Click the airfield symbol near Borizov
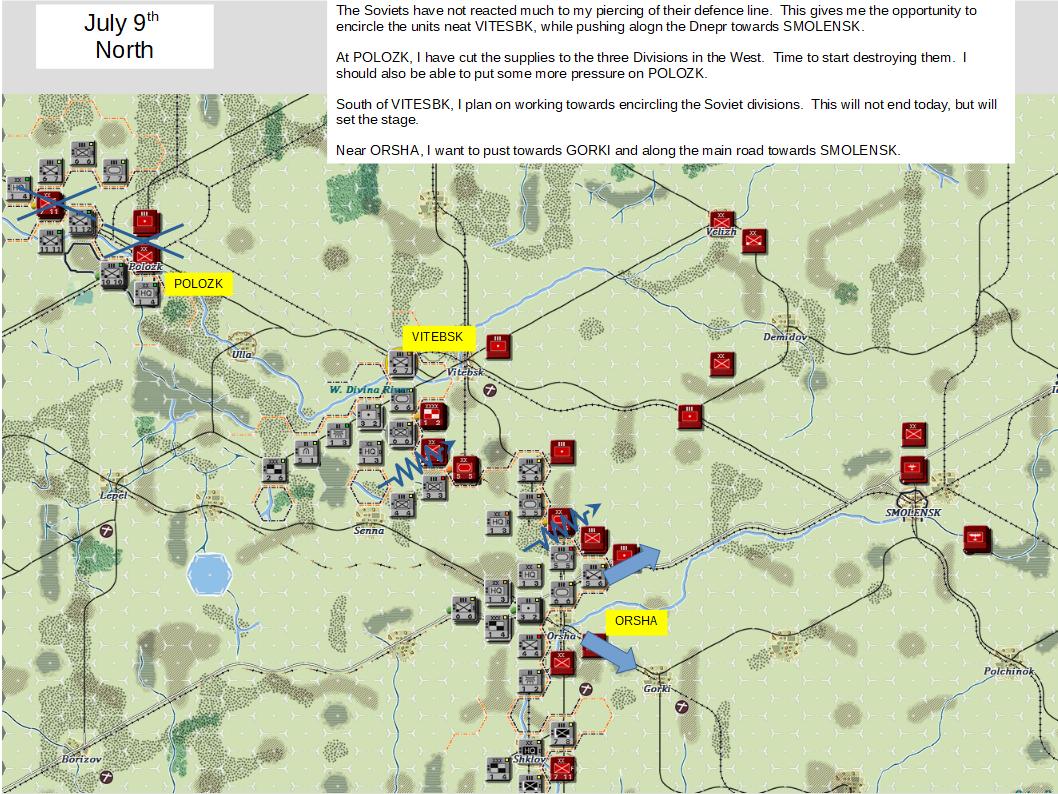This screenshot has width=1058, height=794. pyautogui.click(x=106, y=776)
